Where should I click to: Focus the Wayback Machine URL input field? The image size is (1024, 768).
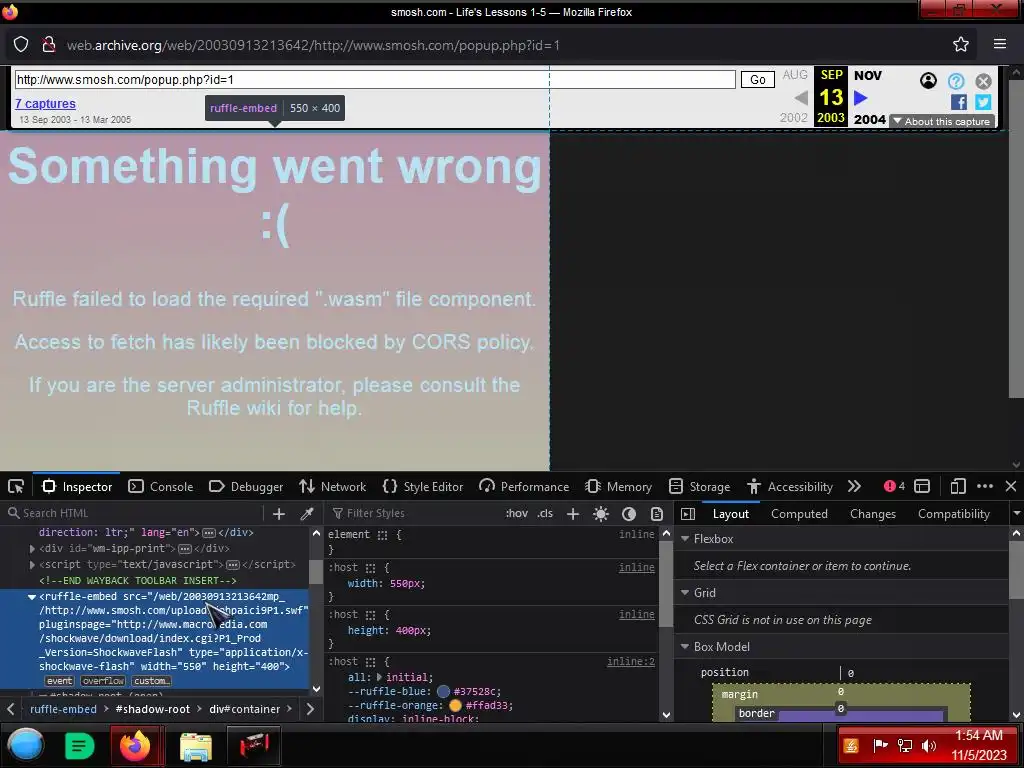[x=375, y=80]
